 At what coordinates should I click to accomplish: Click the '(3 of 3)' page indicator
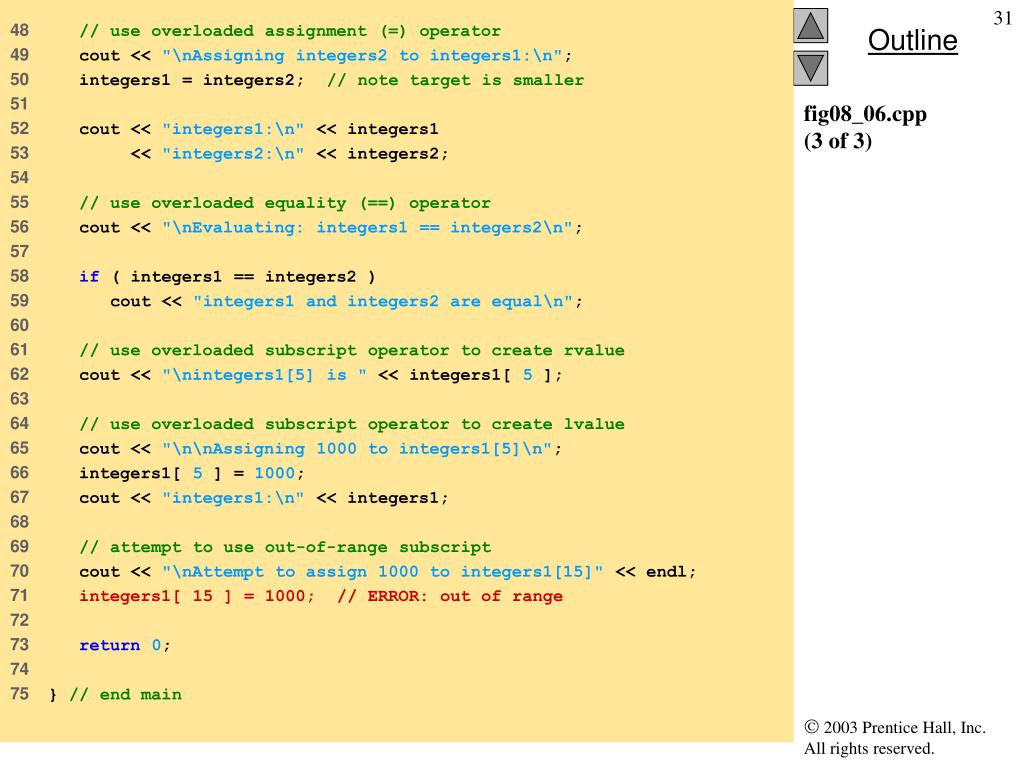click(x=838, y=141)
